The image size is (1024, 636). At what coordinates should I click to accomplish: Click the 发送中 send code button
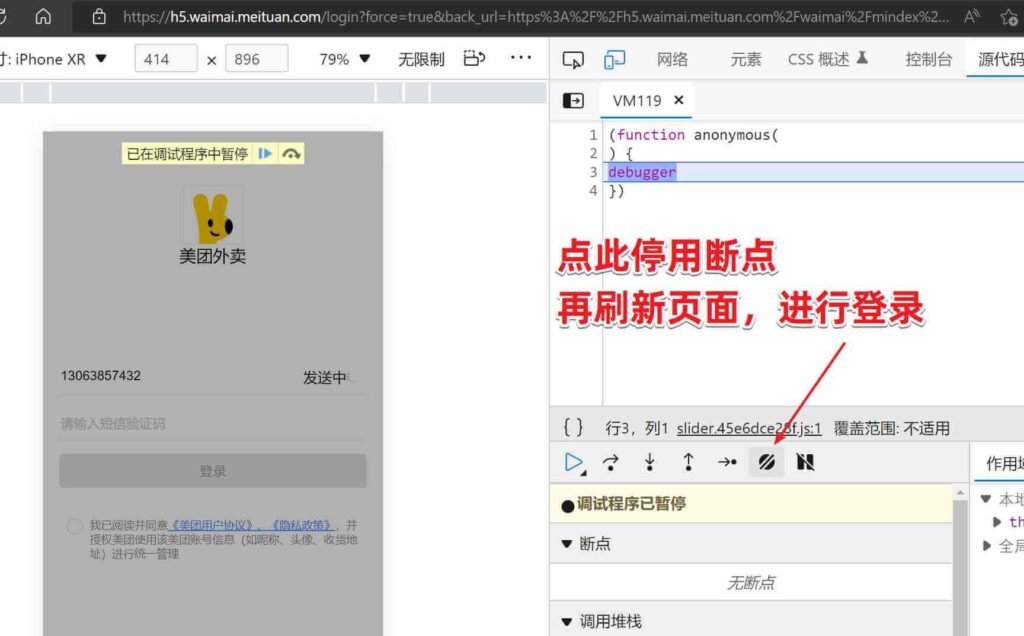pos(327,377)
